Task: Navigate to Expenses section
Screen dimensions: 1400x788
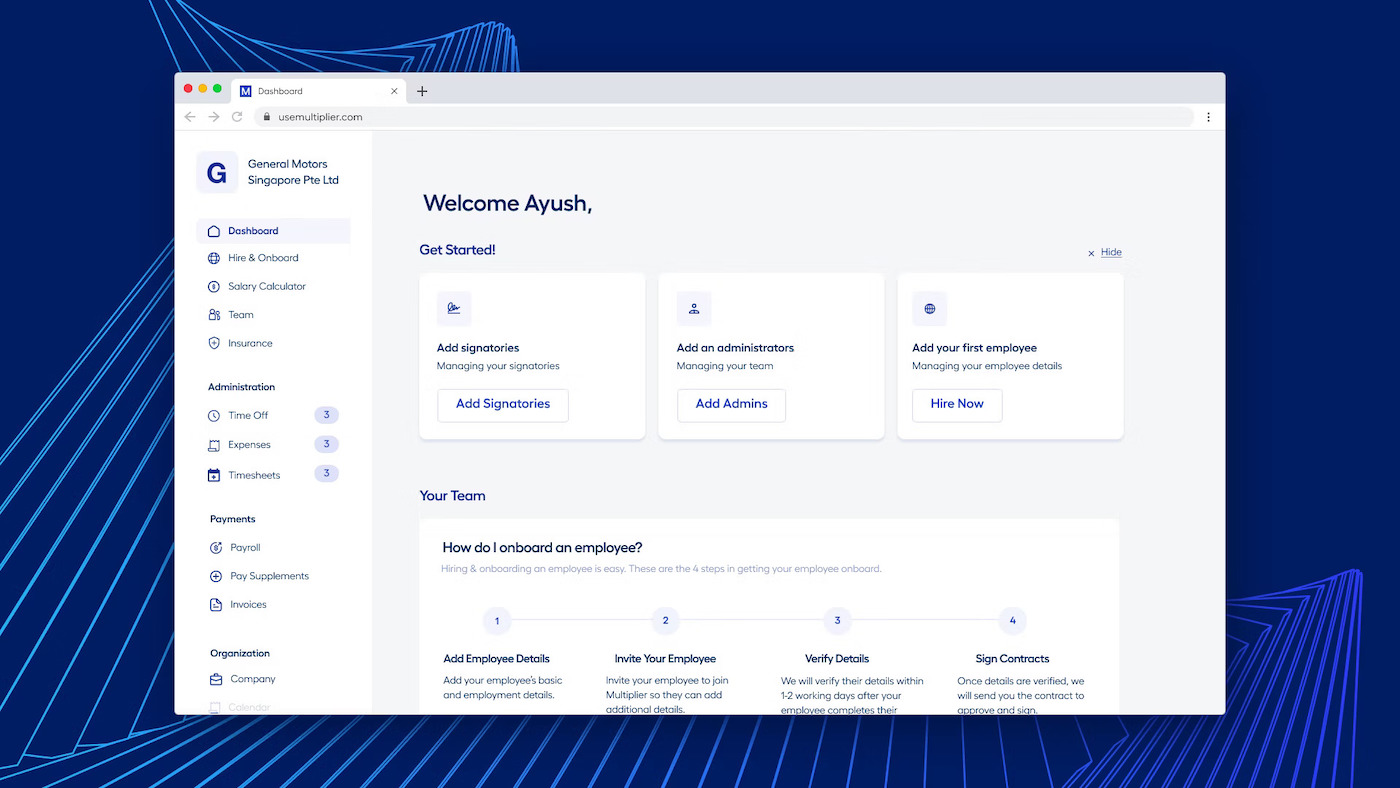Action: point(249,444)
